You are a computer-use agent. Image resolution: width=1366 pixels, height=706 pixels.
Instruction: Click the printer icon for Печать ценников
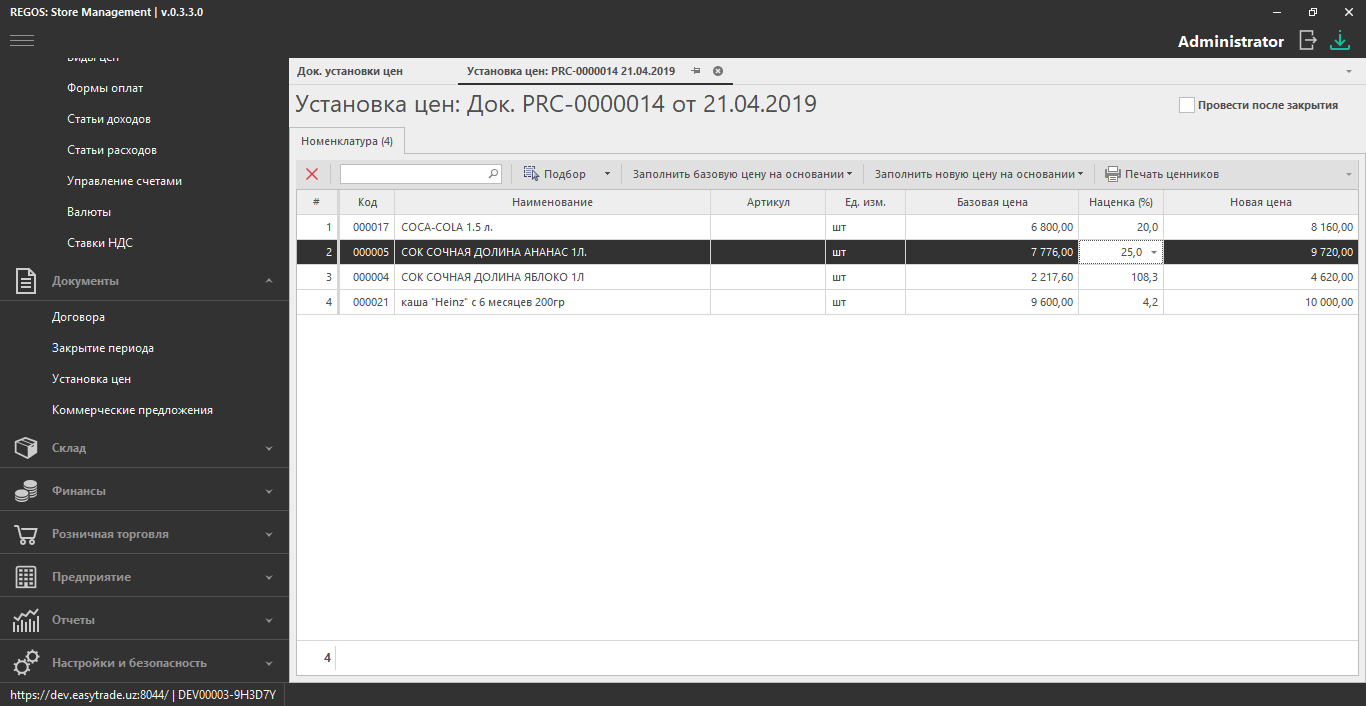pos(1112,174)
